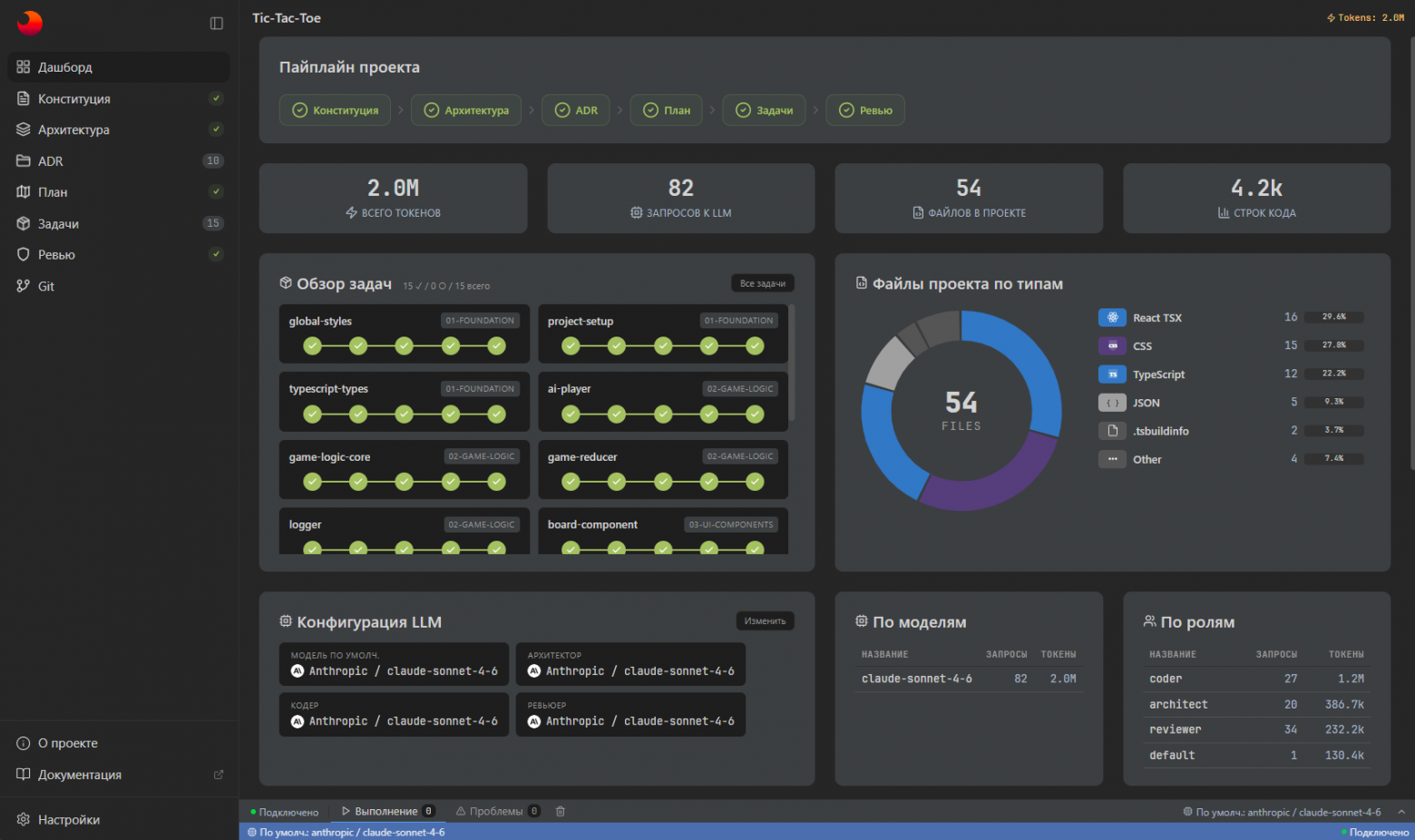Click the trash icon in bottom panel

pos(561,812)
